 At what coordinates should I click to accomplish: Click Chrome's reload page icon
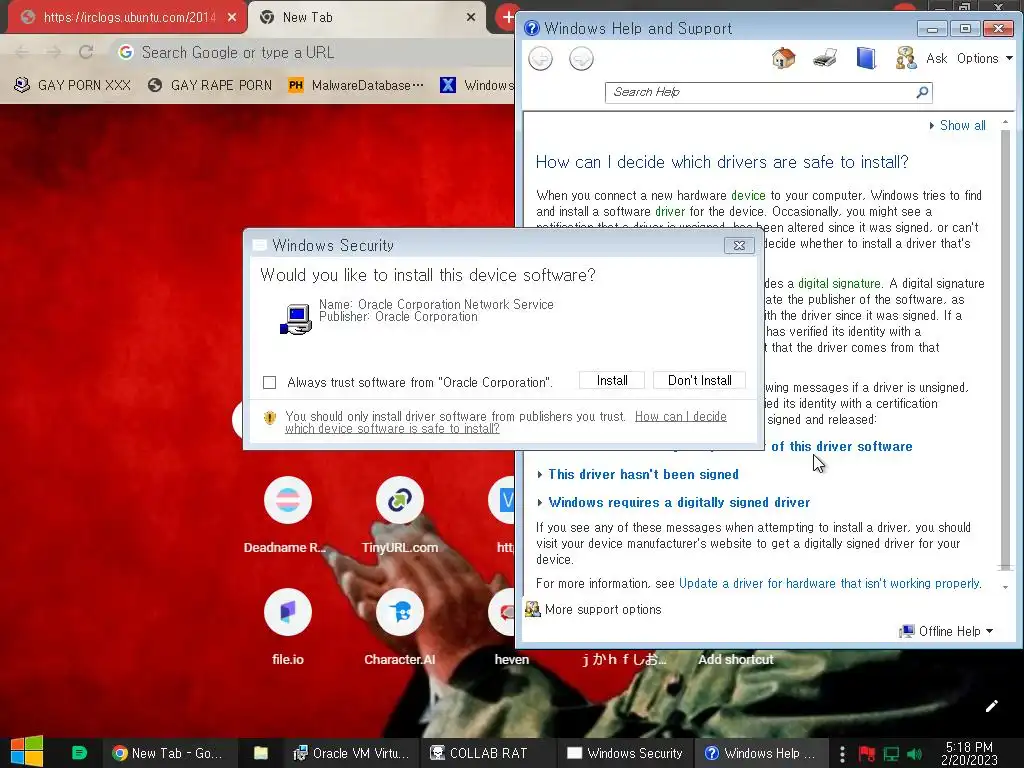click(86, 52)
